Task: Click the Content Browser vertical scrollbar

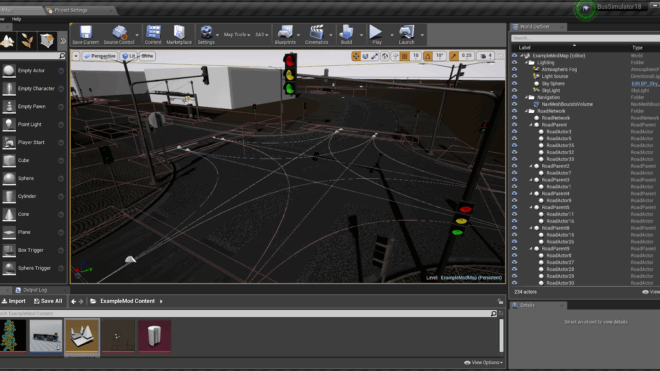Action: coord(501,336)
